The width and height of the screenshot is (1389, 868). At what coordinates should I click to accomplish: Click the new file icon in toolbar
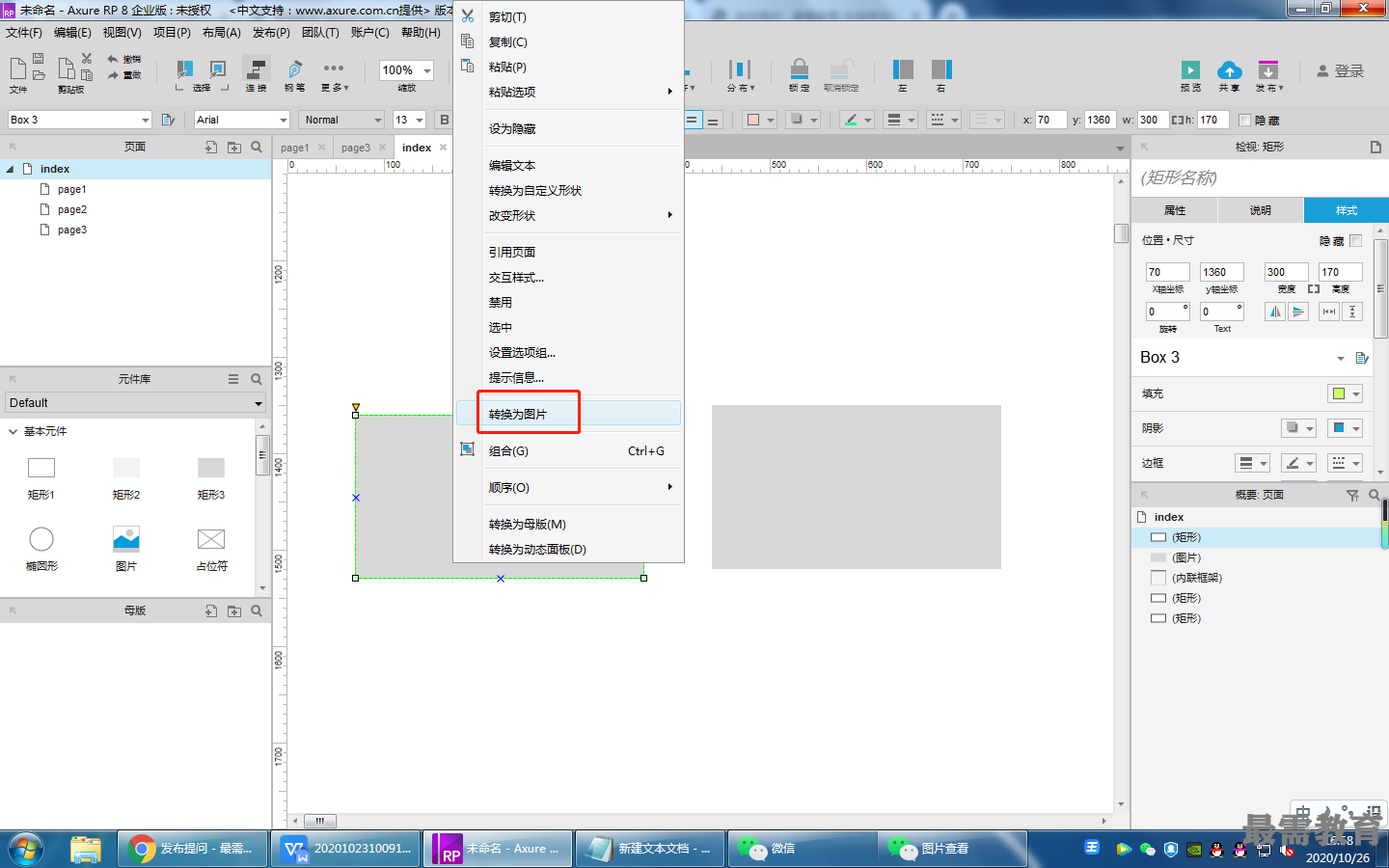tap(17, 68)
